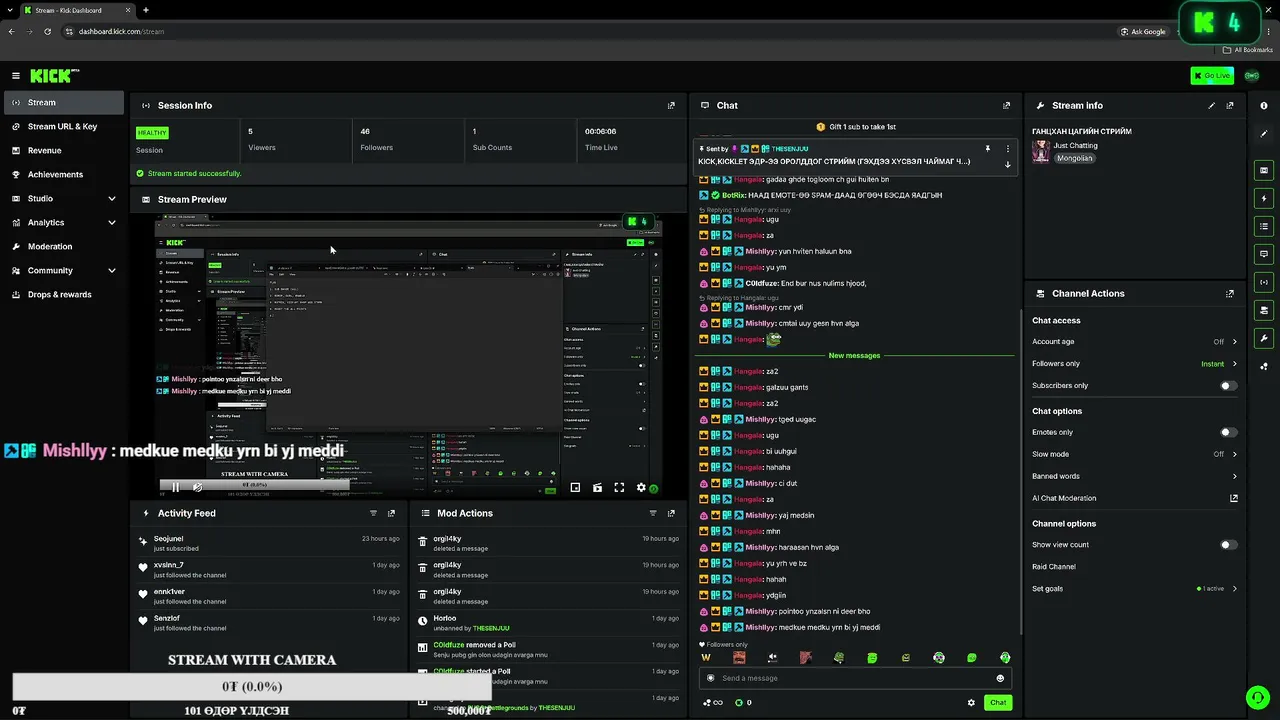Open Slow mode options
The height and width of the screenshot is (720, 1280).
1135,454
